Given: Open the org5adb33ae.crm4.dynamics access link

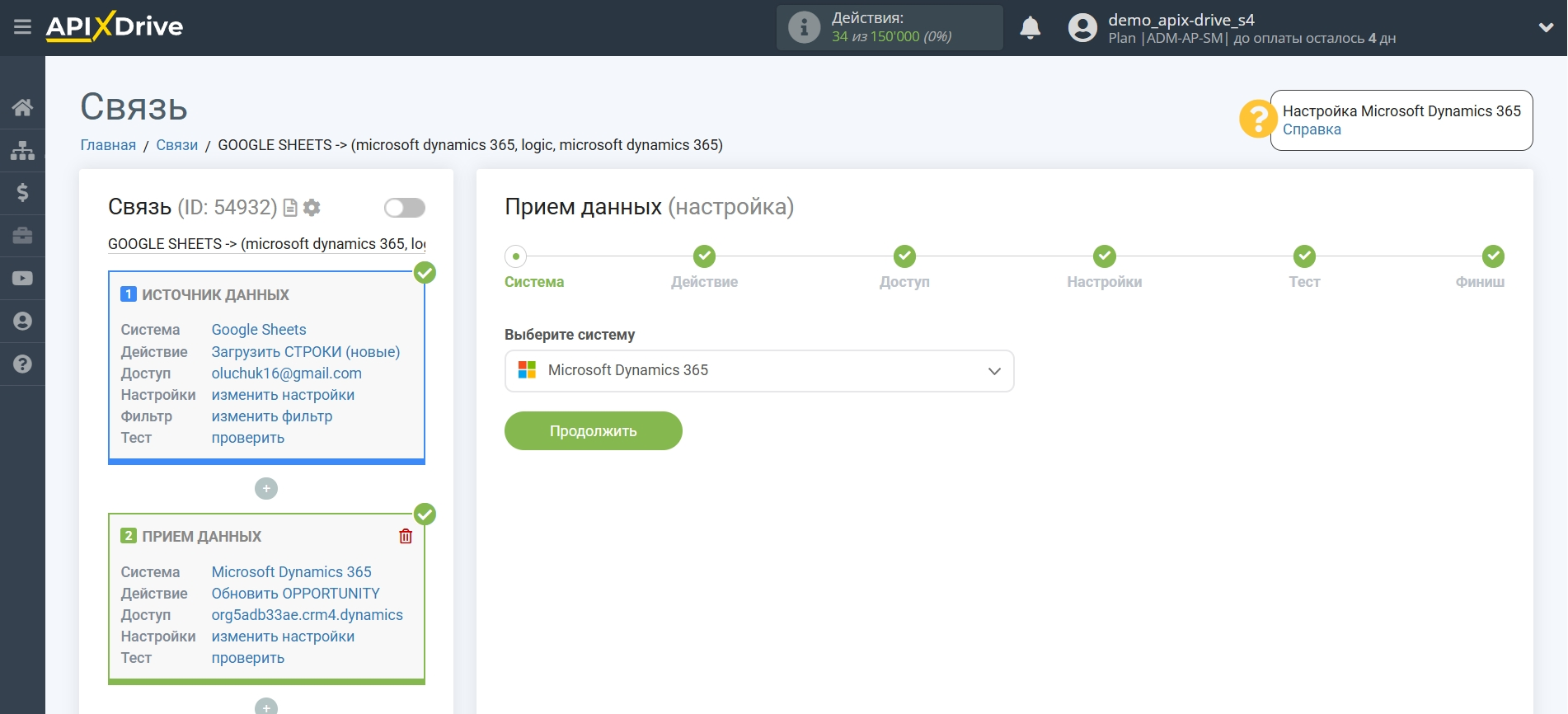Looking at the screenshot, I should click(x=307, y=615).
